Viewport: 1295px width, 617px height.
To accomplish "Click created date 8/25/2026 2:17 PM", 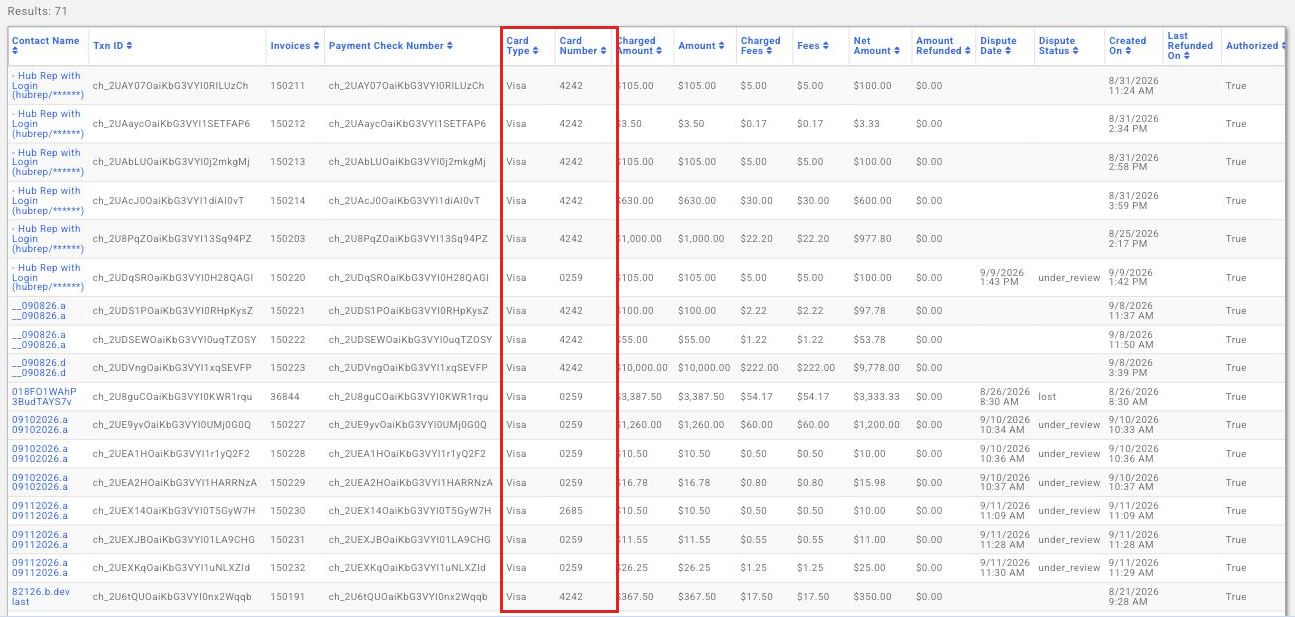I will pos(1134,239).
